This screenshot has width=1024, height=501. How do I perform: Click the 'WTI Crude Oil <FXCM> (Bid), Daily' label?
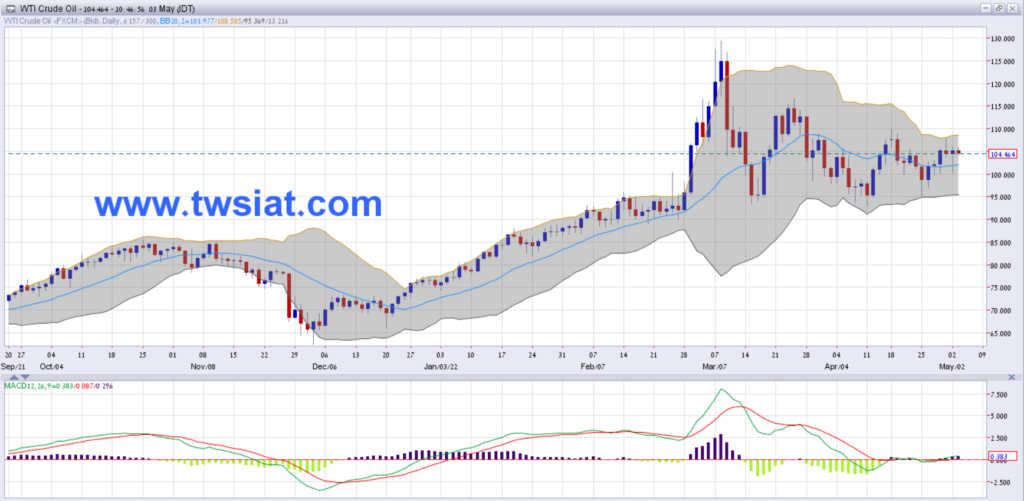click(x=61, y=21)
